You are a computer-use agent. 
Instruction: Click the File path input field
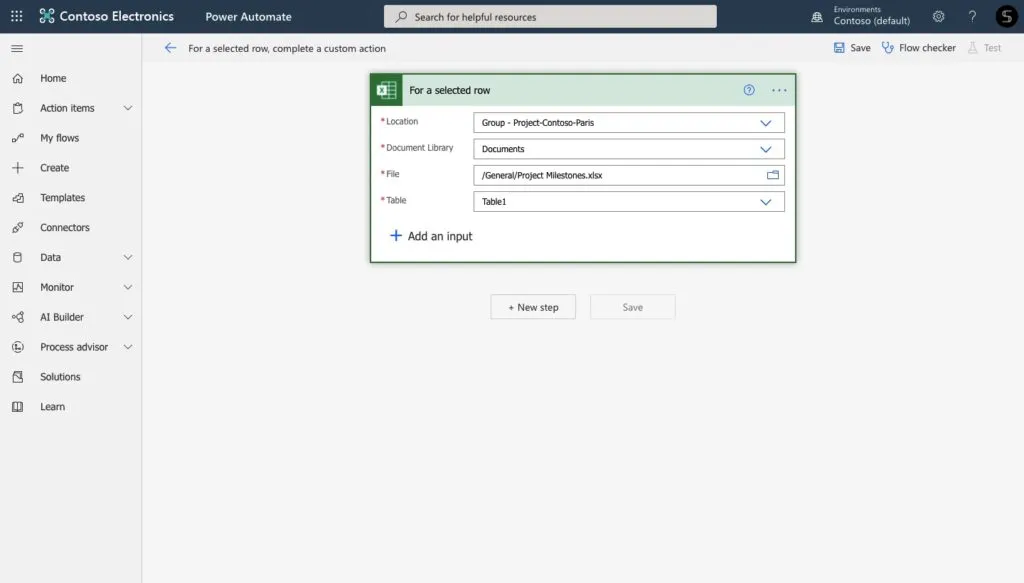(x=629, y=175)
